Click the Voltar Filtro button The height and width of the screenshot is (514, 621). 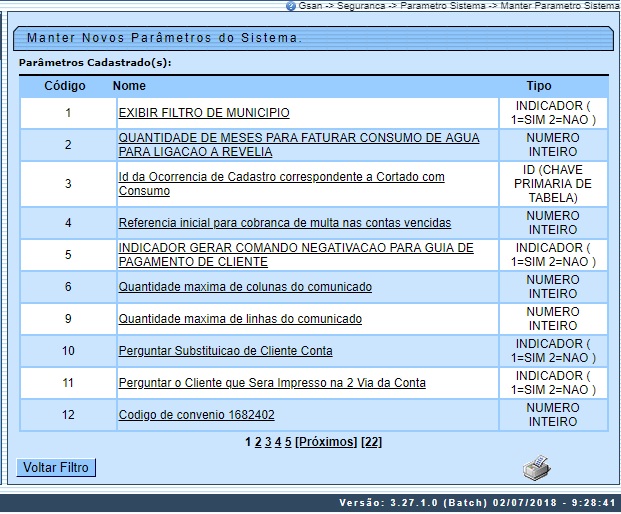[56, 468]
